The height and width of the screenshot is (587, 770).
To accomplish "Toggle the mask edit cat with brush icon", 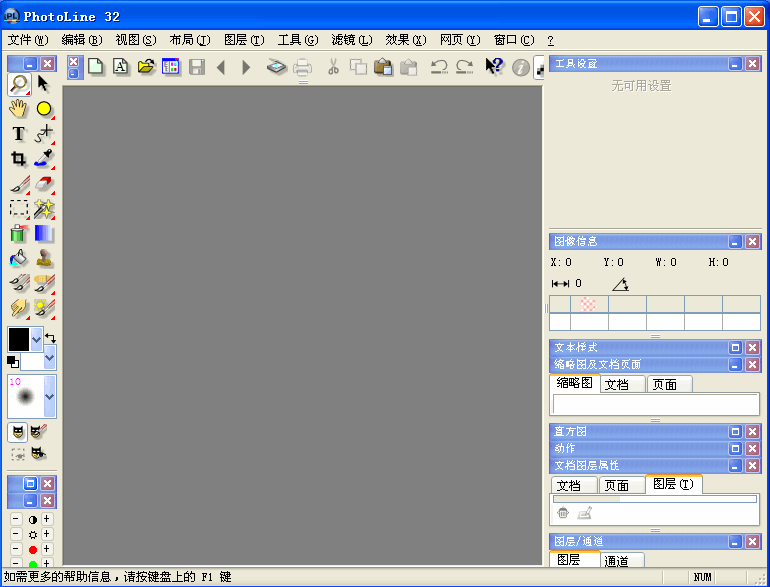I will 38,432.
